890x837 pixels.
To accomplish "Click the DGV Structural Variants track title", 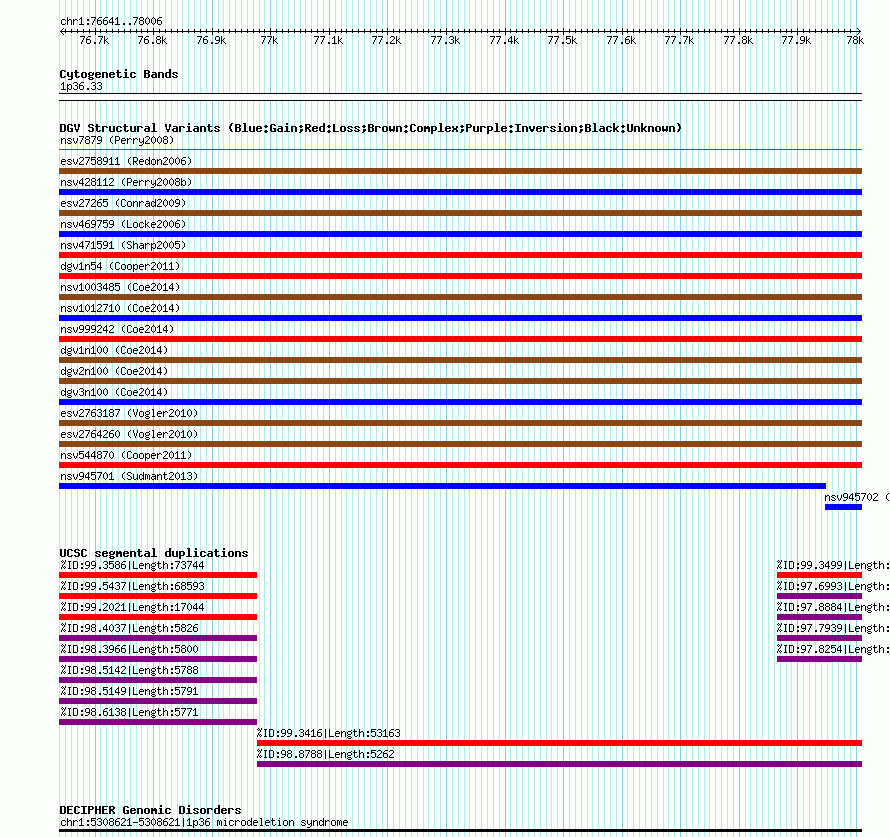I will (371, 128).
